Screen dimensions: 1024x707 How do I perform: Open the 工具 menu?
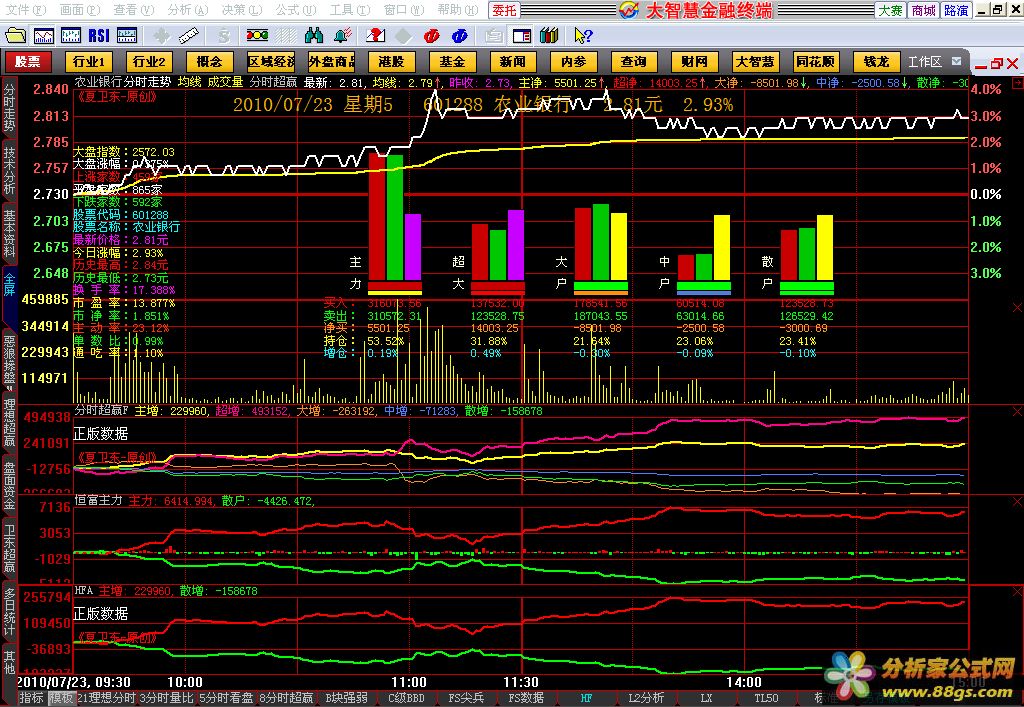[x=349, y=10]
